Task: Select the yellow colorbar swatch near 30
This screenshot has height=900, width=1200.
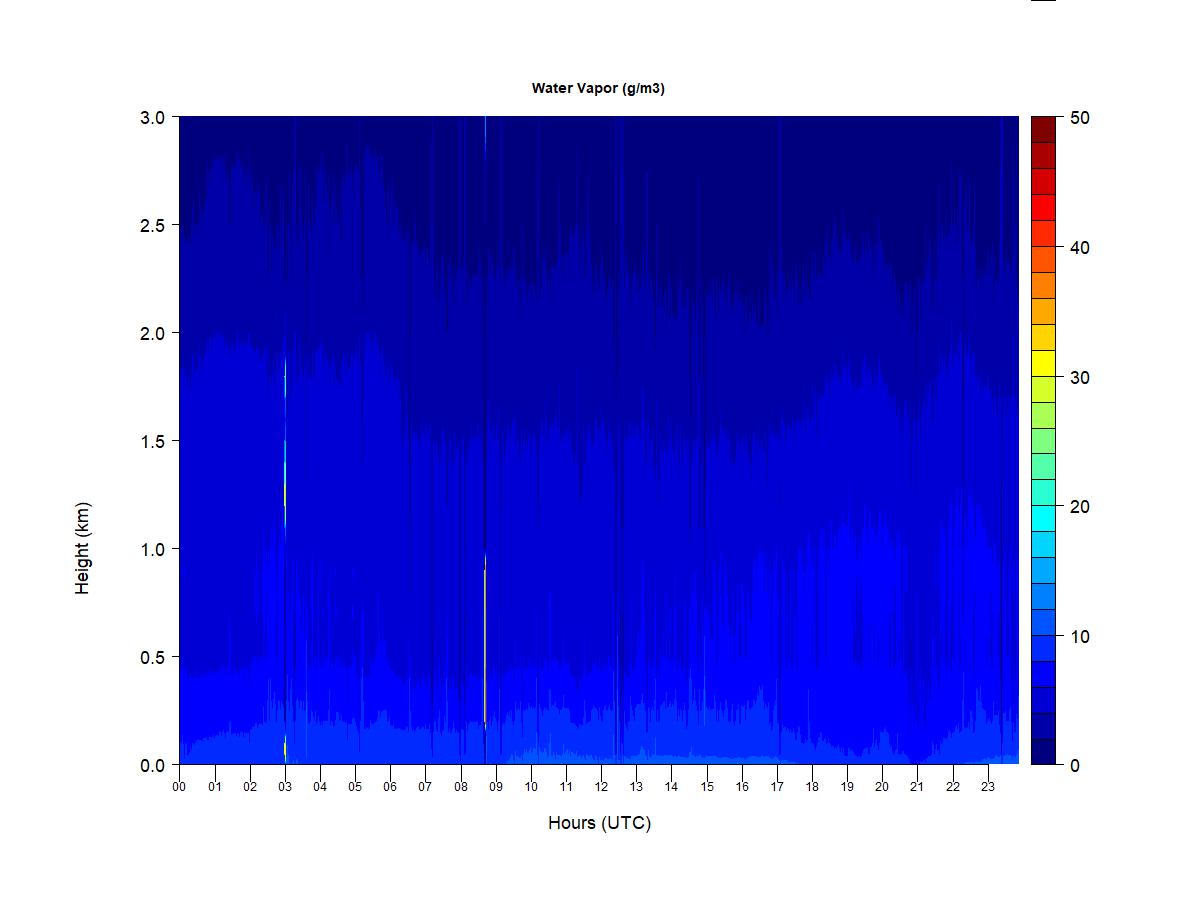Action: [x=1043, y=363]
